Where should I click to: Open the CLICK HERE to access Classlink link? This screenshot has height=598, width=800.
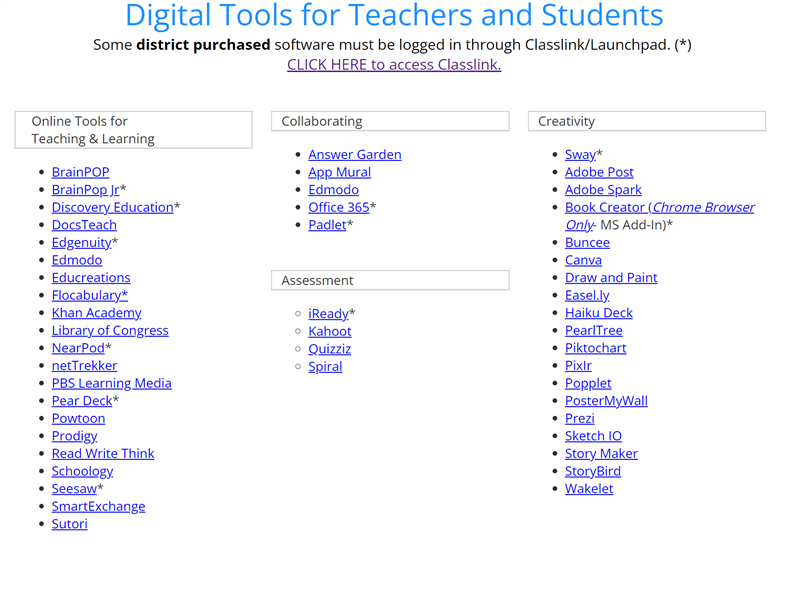tap(394, 65)
